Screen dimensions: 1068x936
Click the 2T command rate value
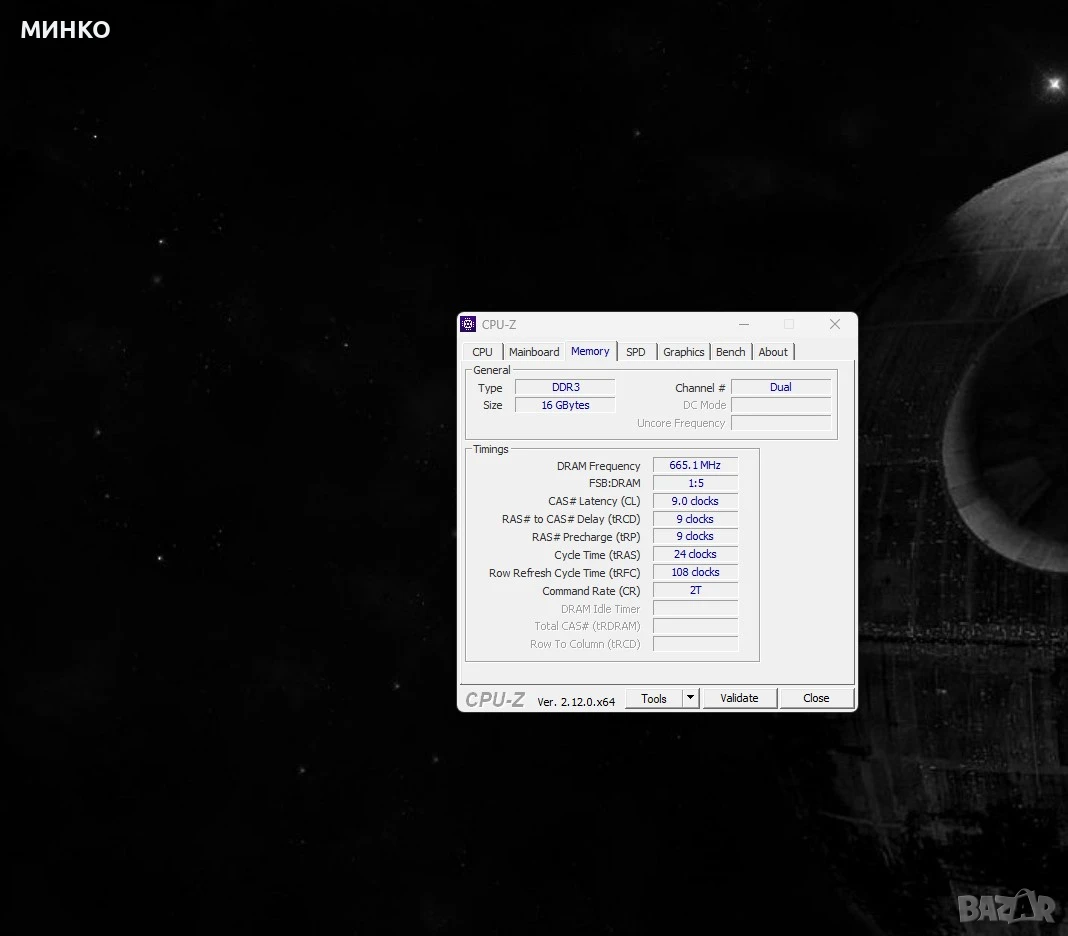[x=695, y=590]
